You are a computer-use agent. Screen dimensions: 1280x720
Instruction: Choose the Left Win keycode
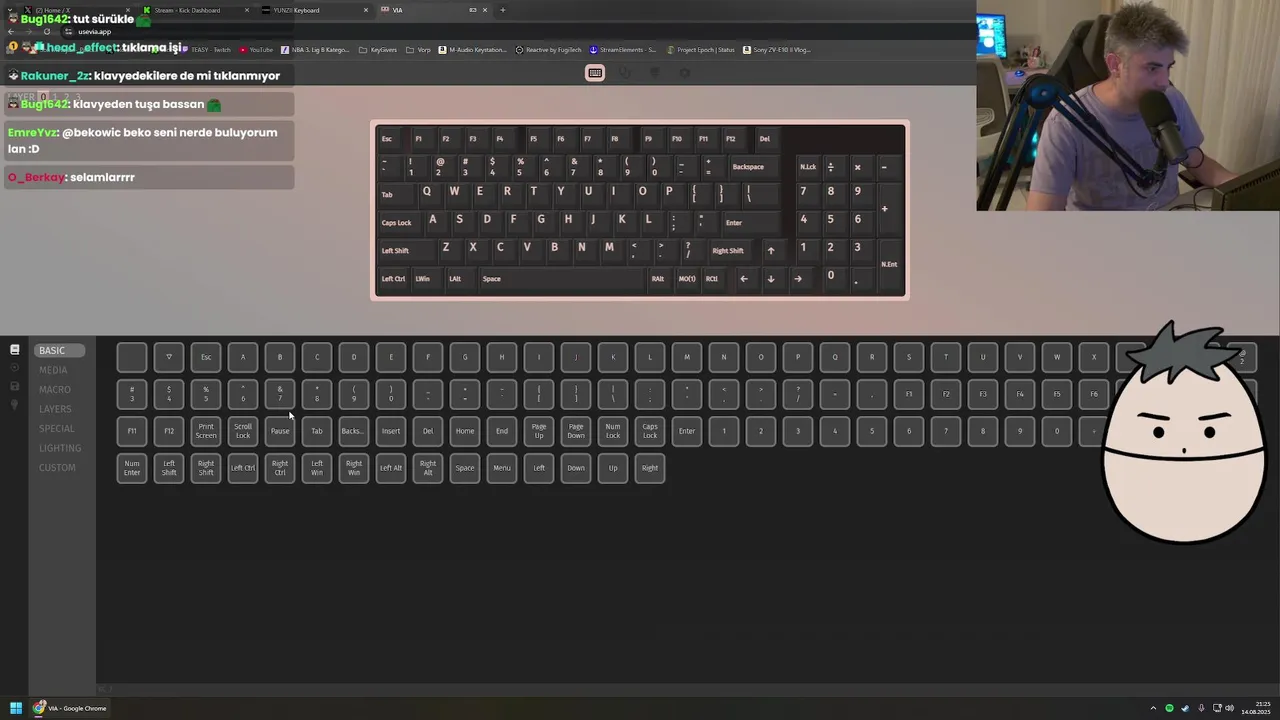tap(317, 468)
